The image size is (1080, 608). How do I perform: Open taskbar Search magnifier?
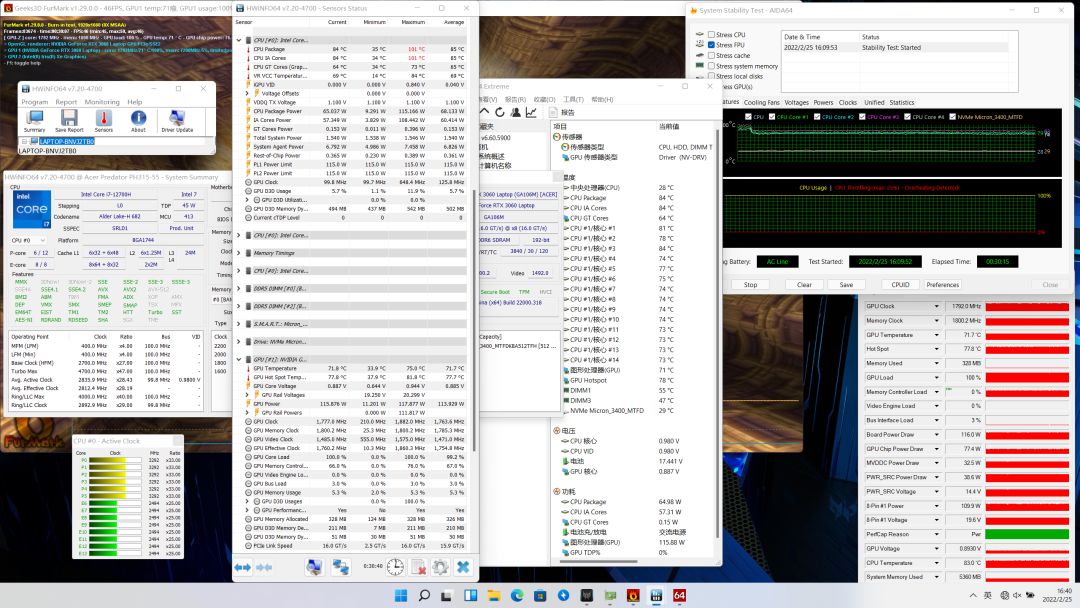point(424,596)
